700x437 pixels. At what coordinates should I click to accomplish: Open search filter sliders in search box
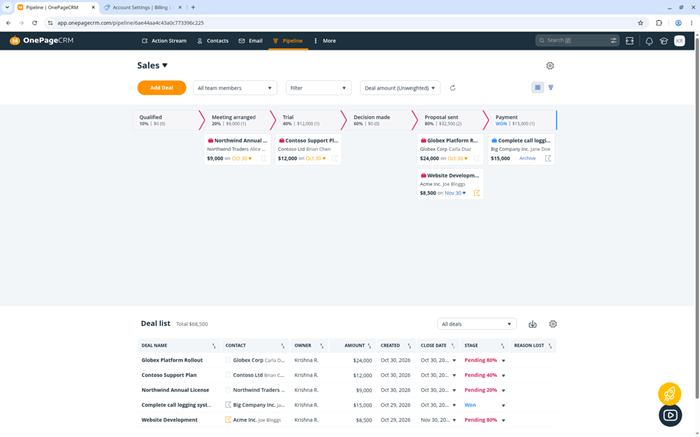pyautogui.click(x=613, y=40)
